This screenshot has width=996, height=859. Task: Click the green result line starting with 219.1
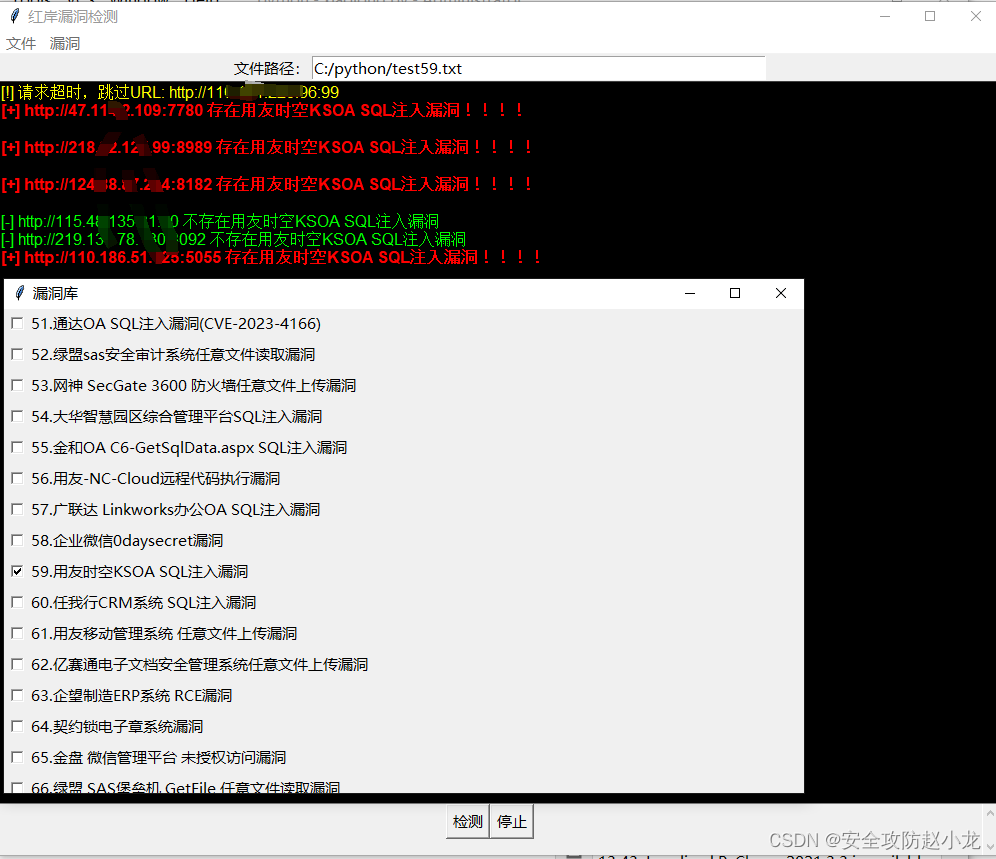(234, 240)
